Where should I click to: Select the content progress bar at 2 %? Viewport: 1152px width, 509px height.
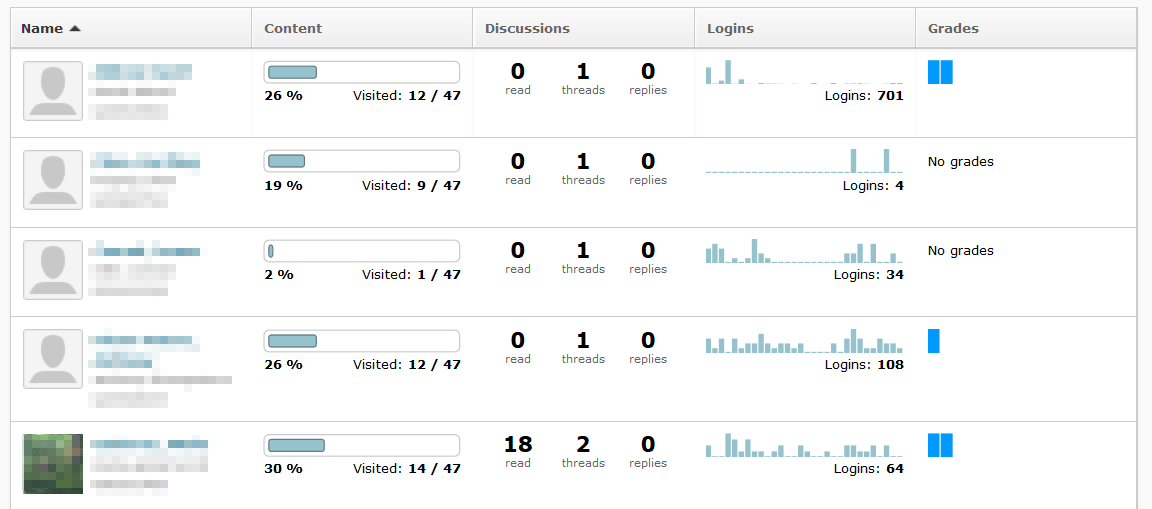point(361,250)
